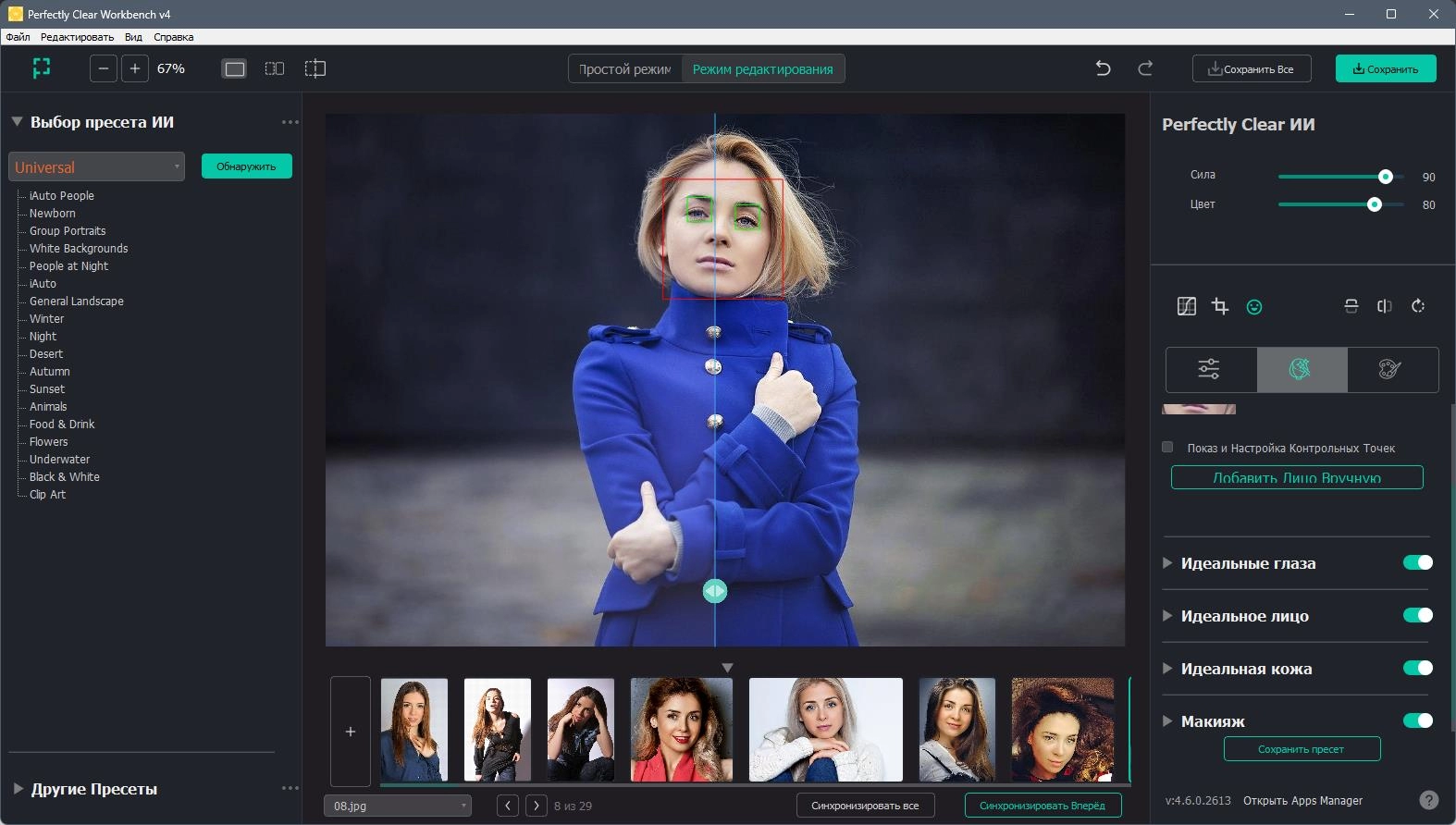
Task: Switch to side-by-side comparison view
Action: coord(275,68)
